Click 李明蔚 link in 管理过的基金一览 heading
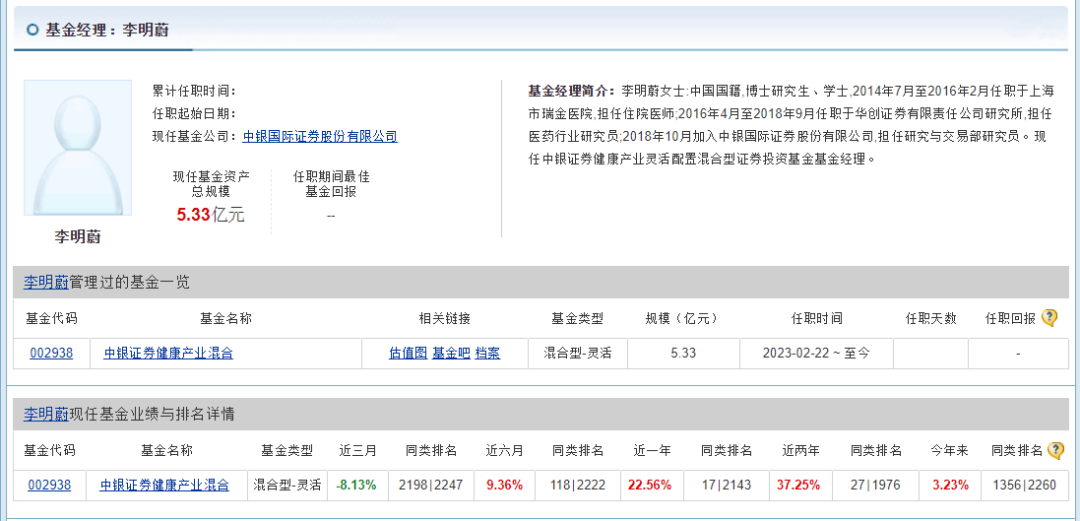The width and height of the screenshot is (1080, 521). 46,282
